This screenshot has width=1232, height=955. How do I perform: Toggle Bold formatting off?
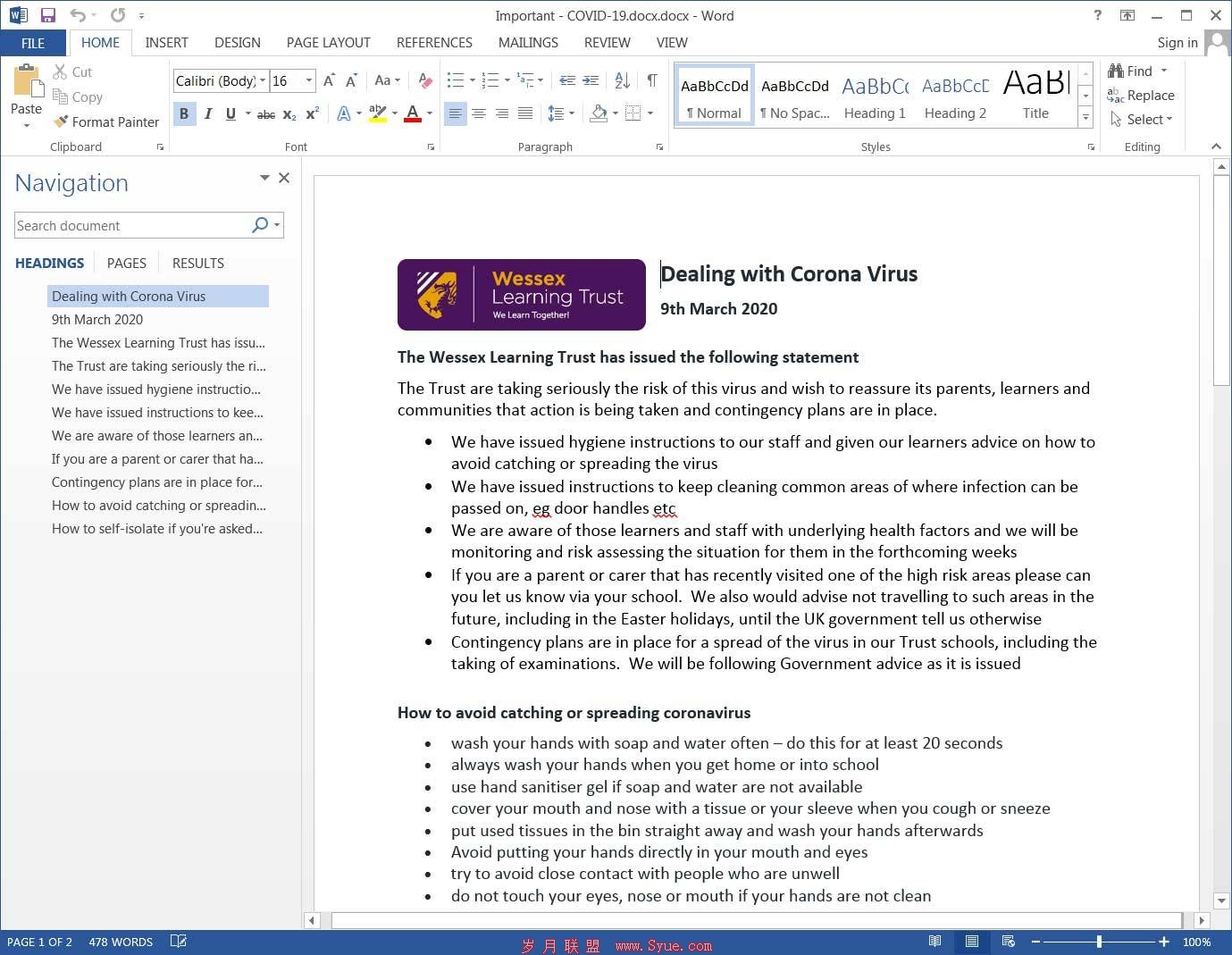pos(184,113)
